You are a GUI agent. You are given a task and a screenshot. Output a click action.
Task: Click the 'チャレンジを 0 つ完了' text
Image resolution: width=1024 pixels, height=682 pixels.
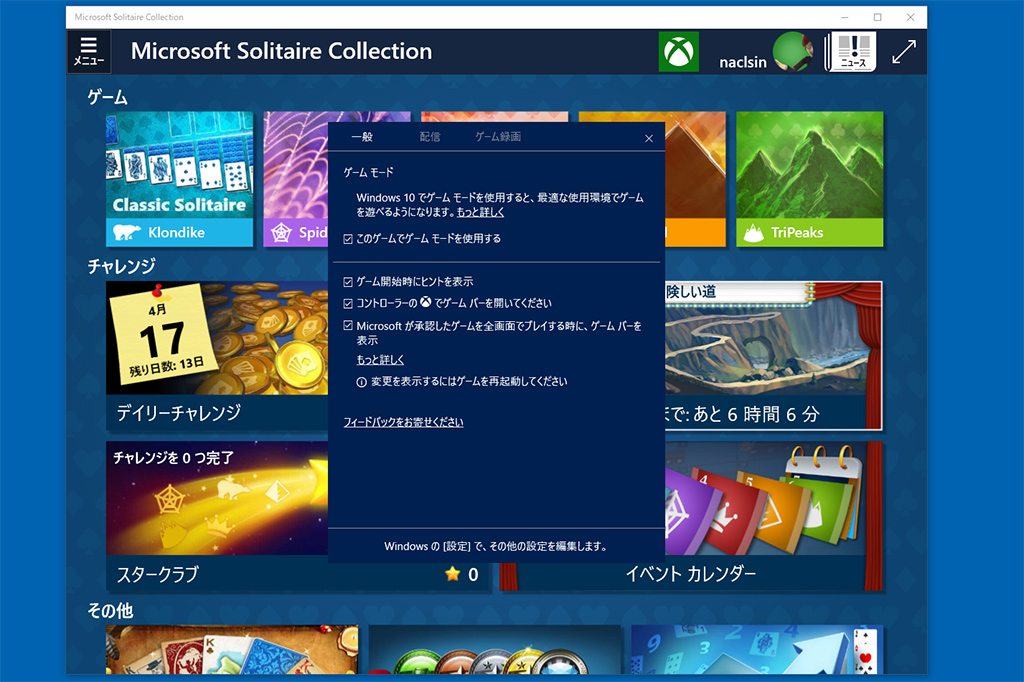coord(173,457)
